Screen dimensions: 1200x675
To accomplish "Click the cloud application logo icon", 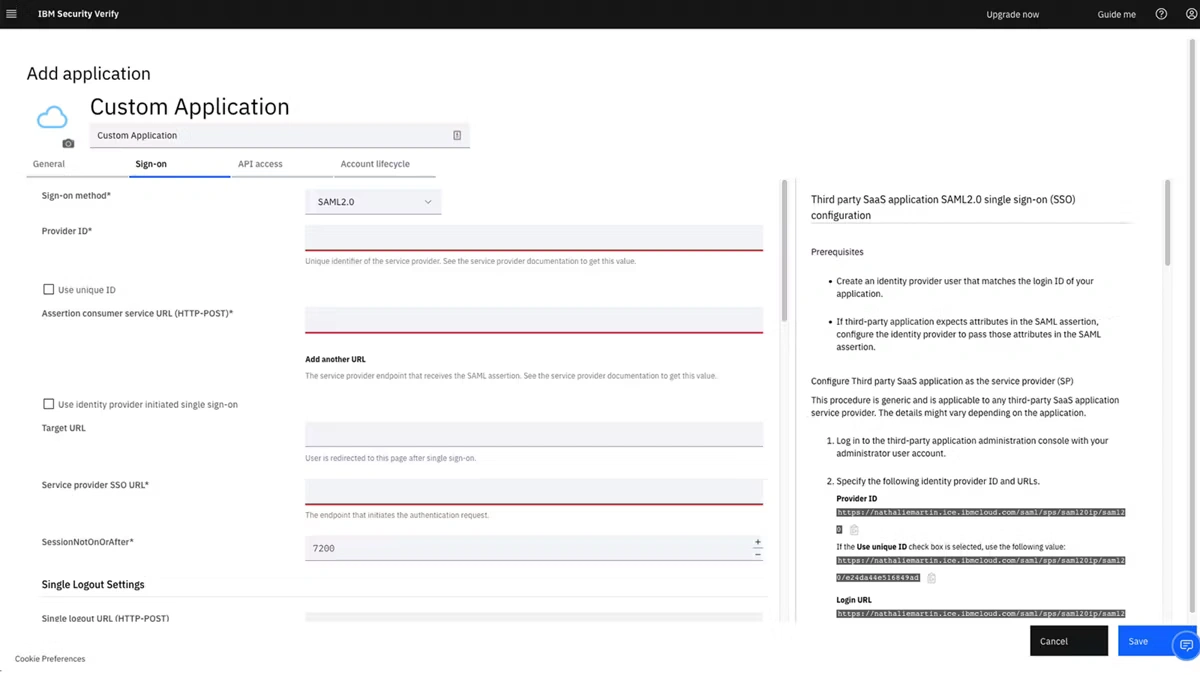I will point(52,118).
